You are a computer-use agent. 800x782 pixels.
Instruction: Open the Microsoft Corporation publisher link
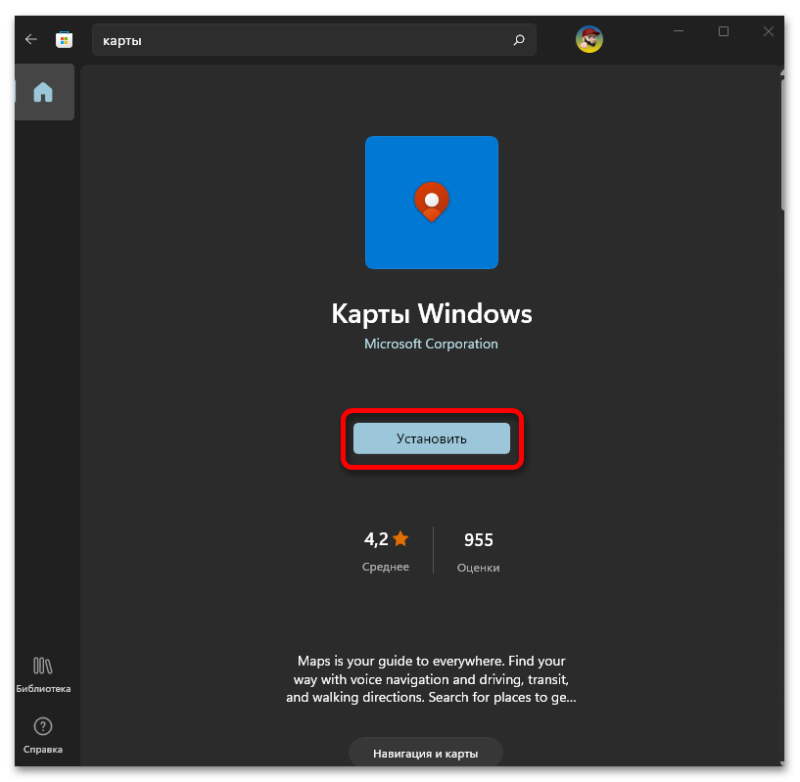click(431, 344)
